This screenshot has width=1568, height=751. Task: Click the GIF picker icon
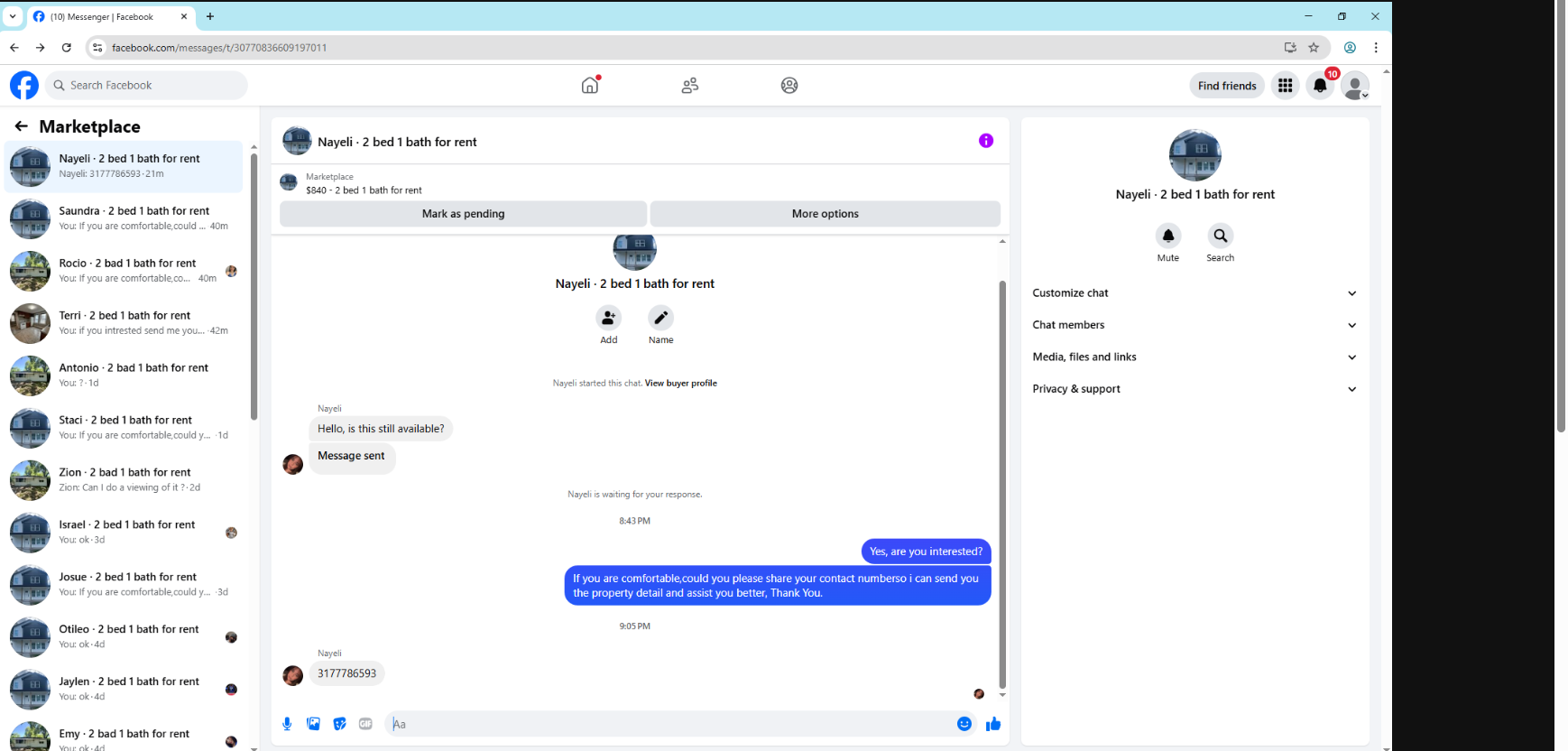365,724
